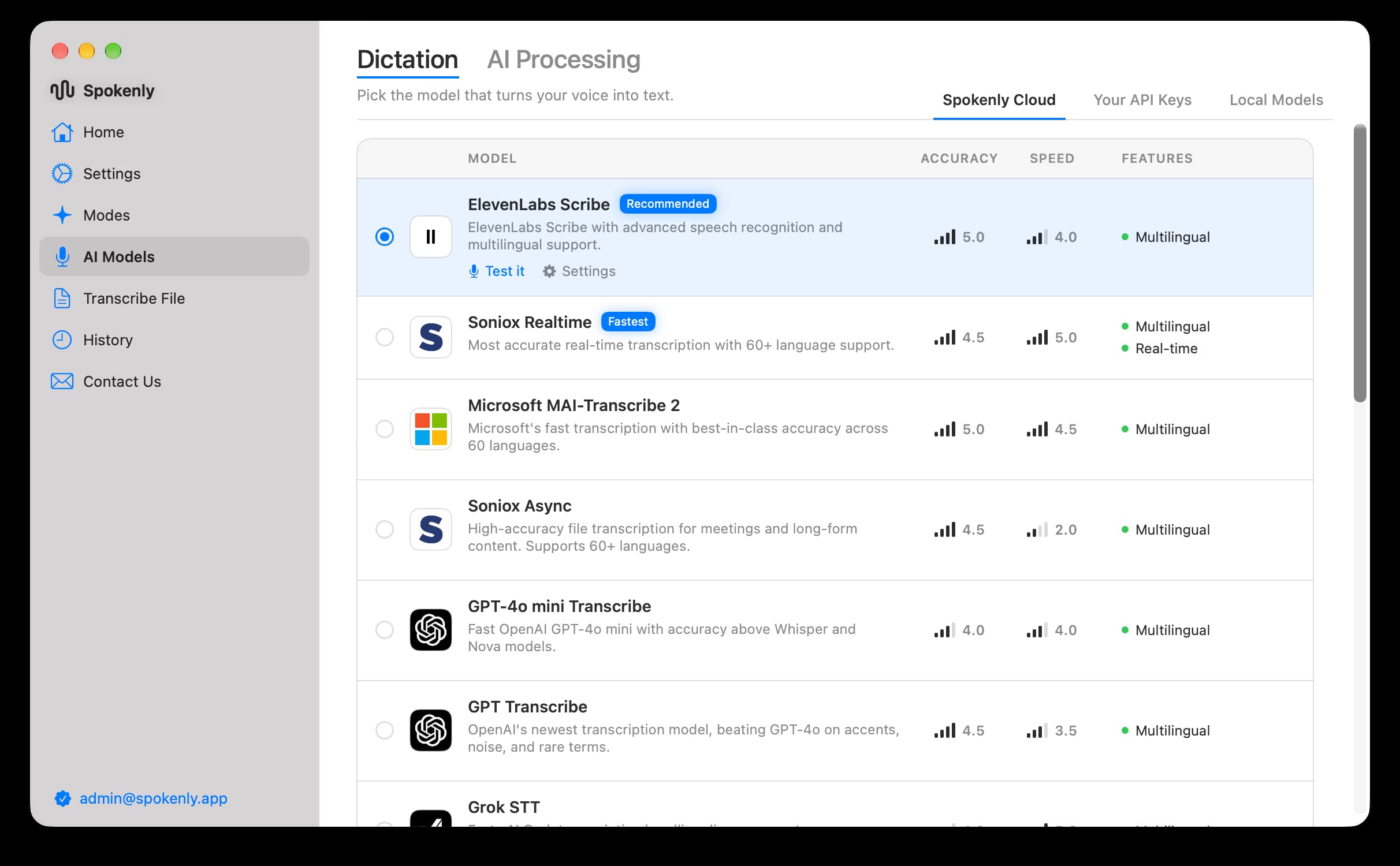Image resolution: width=1400 pixels, height=866 pixels.
Task: Click the Contact Us envelope icon
Action: (62, 382)
